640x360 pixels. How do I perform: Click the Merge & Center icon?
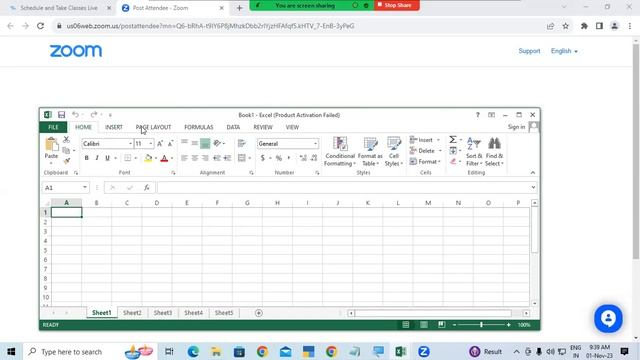pyautogui.click(x=242, y=158)
